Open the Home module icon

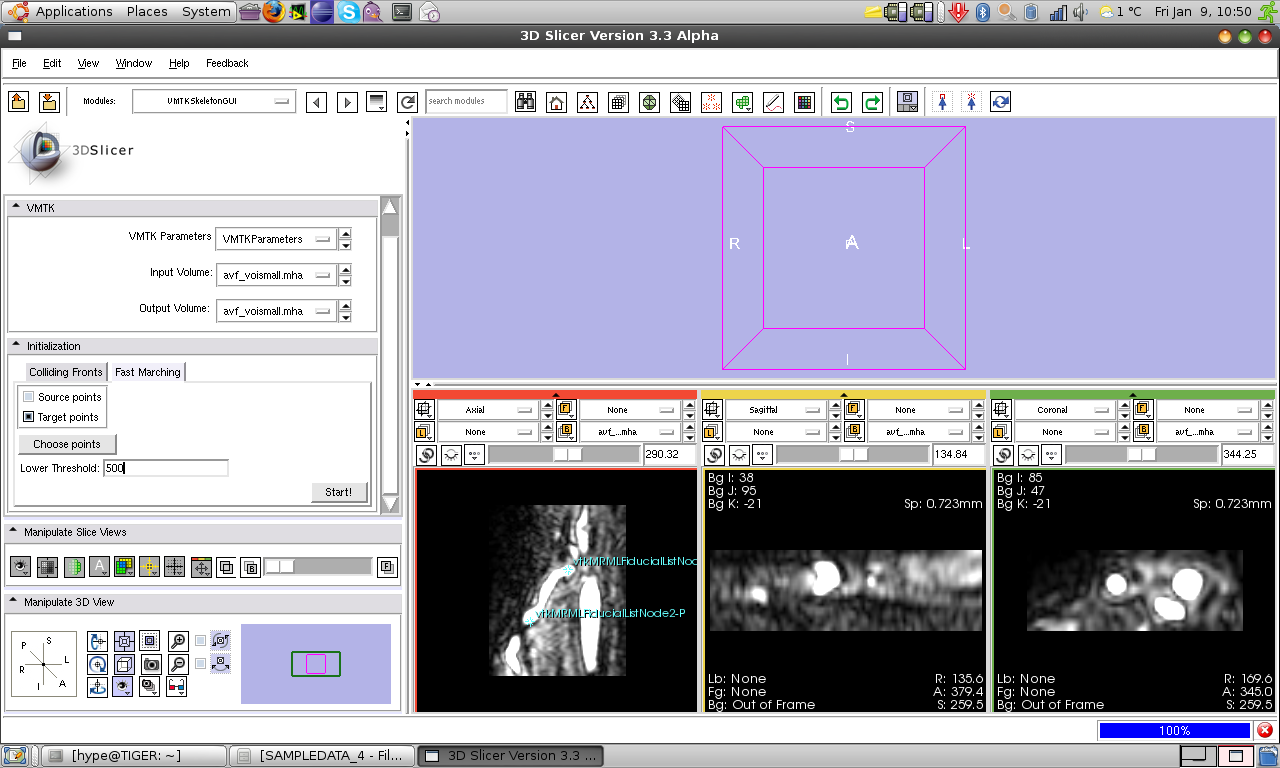coord(557,102)
